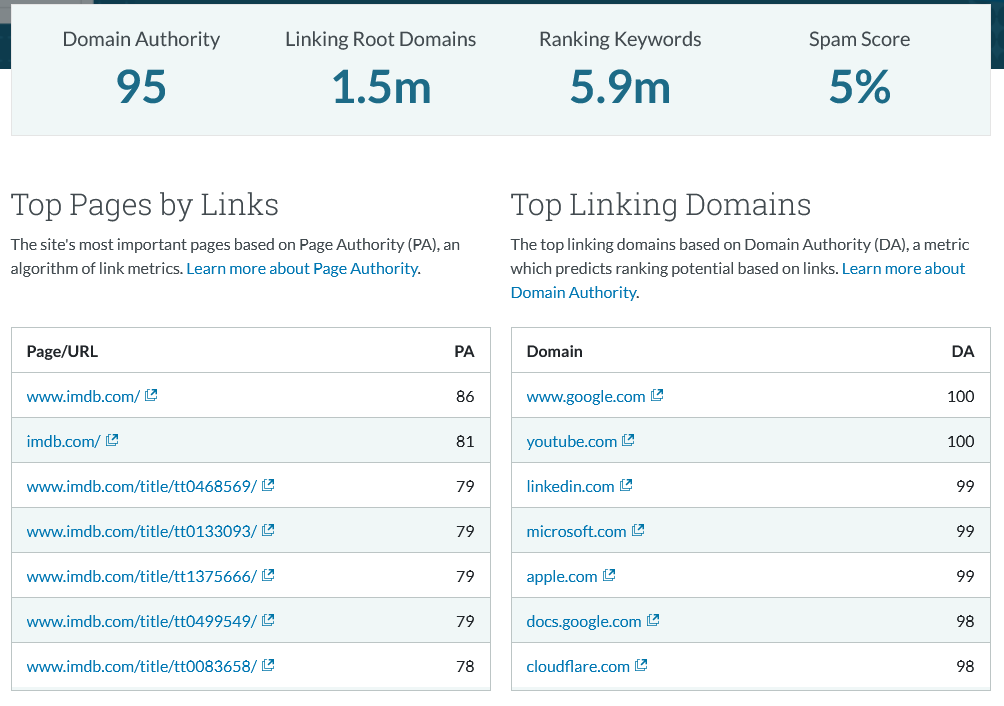Open imdb.com/ in new tab with external icon
Screen dimensions: 1004x706
tap(112, 440)
